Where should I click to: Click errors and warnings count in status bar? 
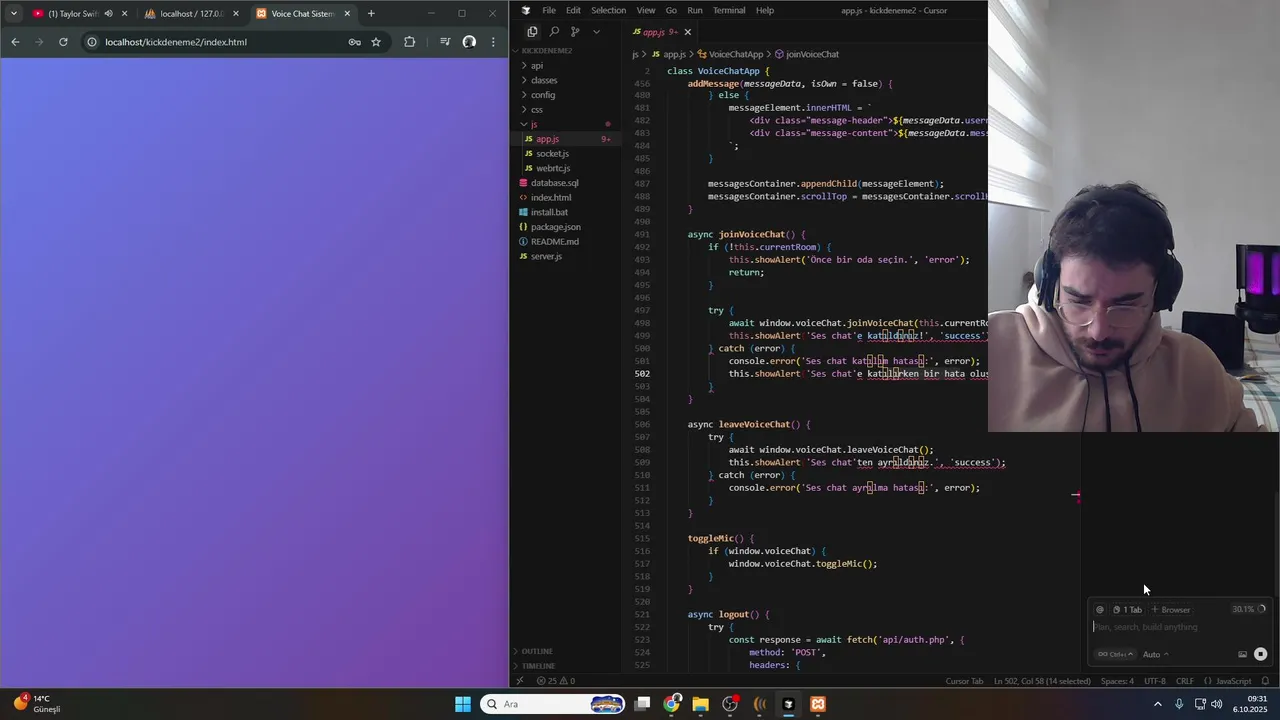(x=555, y=681)
